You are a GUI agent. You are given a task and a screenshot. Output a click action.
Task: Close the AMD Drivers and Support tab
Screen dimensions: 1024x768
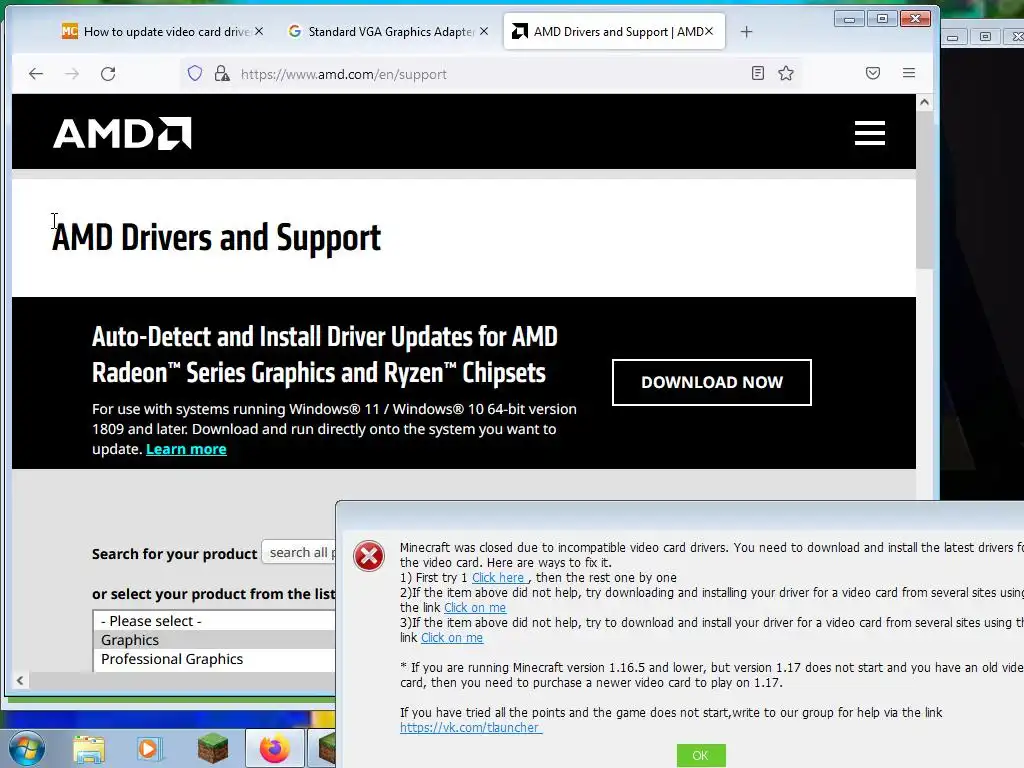pyautogui.click(x=709, y=31)
